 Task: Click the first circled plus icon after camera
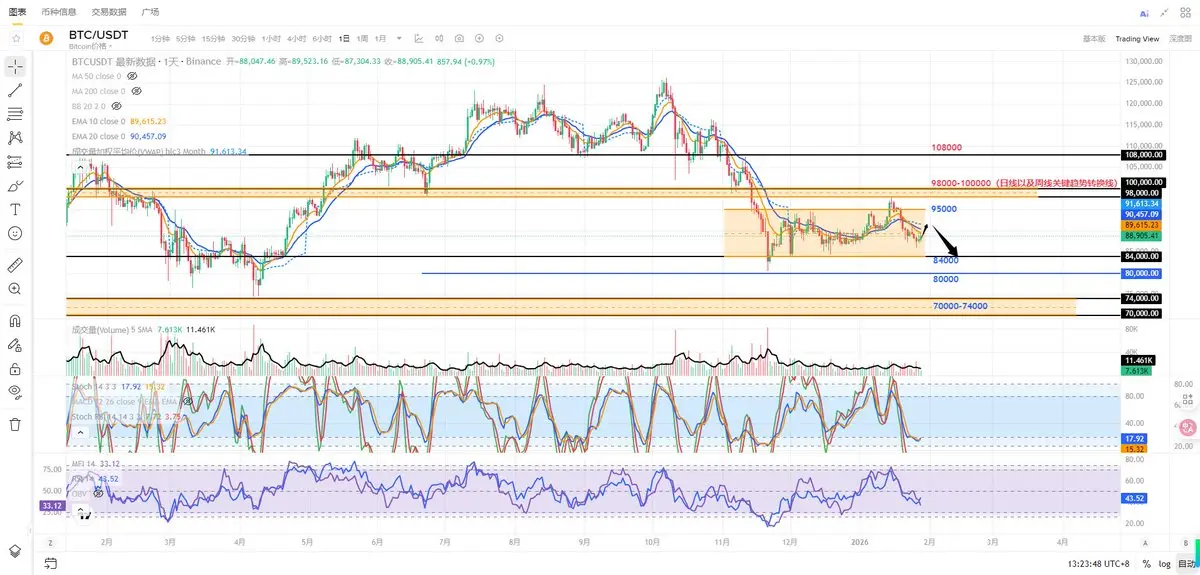click(x=479, y=38)
